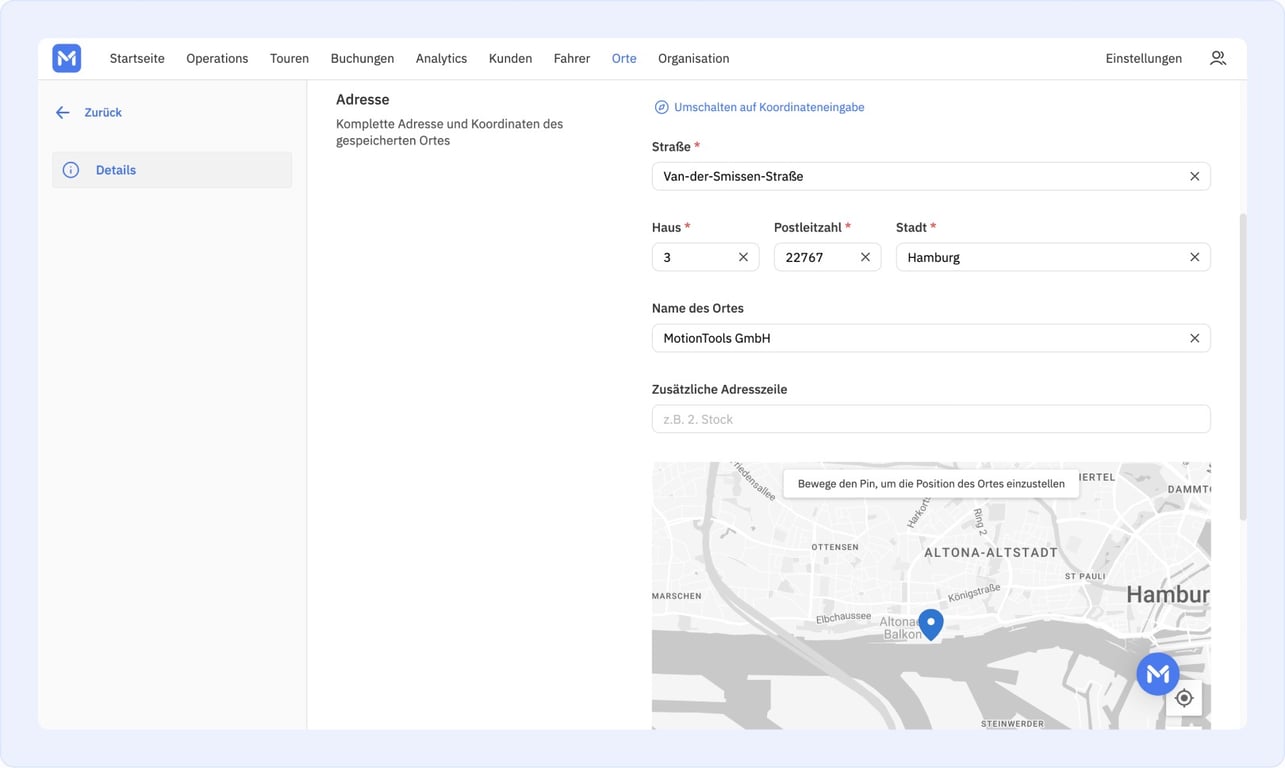The image size is (1285, 768).
Task: Go to Startseite
Action: pos(137,58)
